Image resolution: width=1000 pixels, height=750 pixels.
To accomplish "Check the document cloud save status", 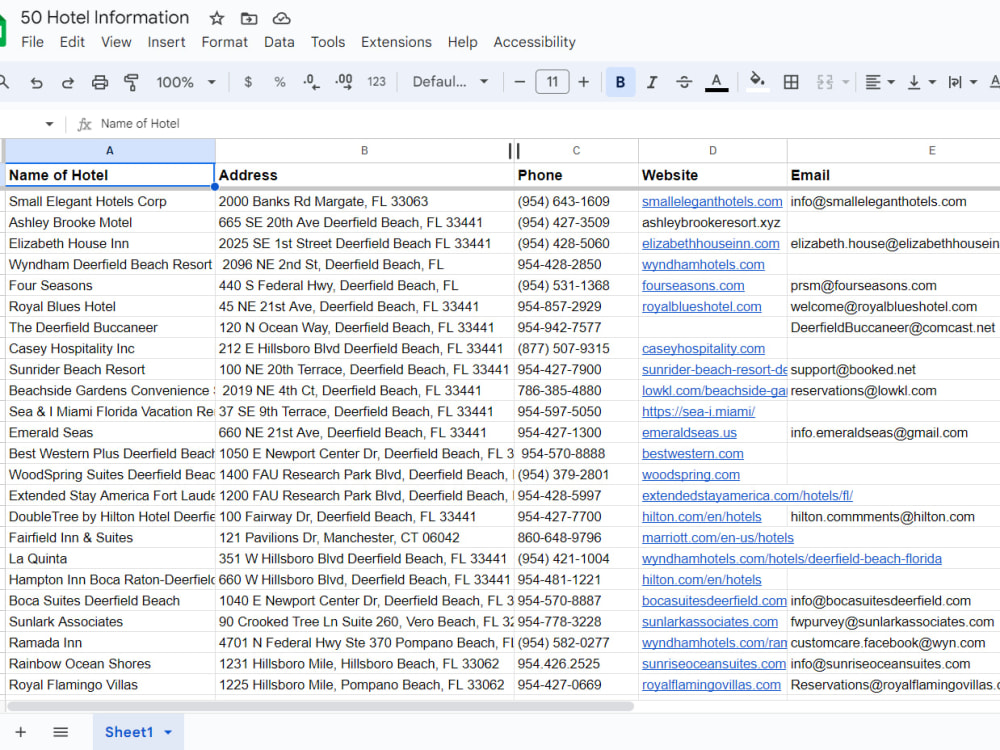I will coord(281,17).
